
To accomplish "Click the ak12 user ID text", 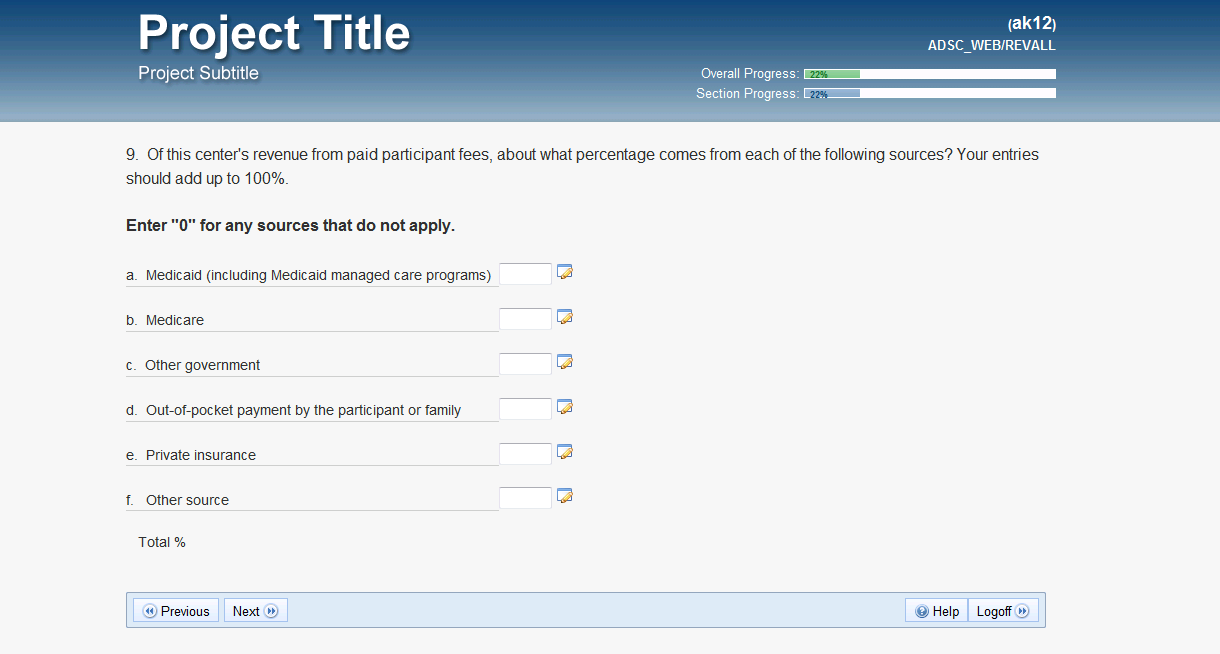I will click(x=1032, y=23).
